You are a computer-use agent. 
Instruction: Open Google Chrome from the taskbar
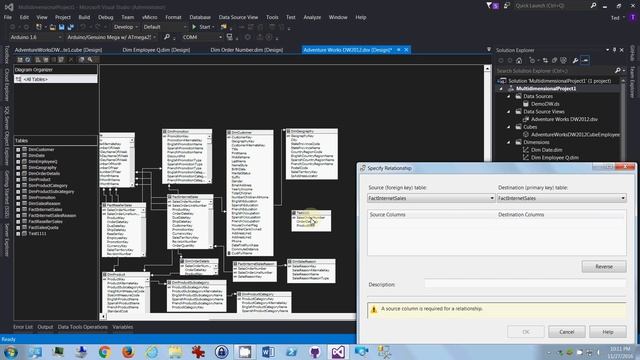(x=104, y=352)
